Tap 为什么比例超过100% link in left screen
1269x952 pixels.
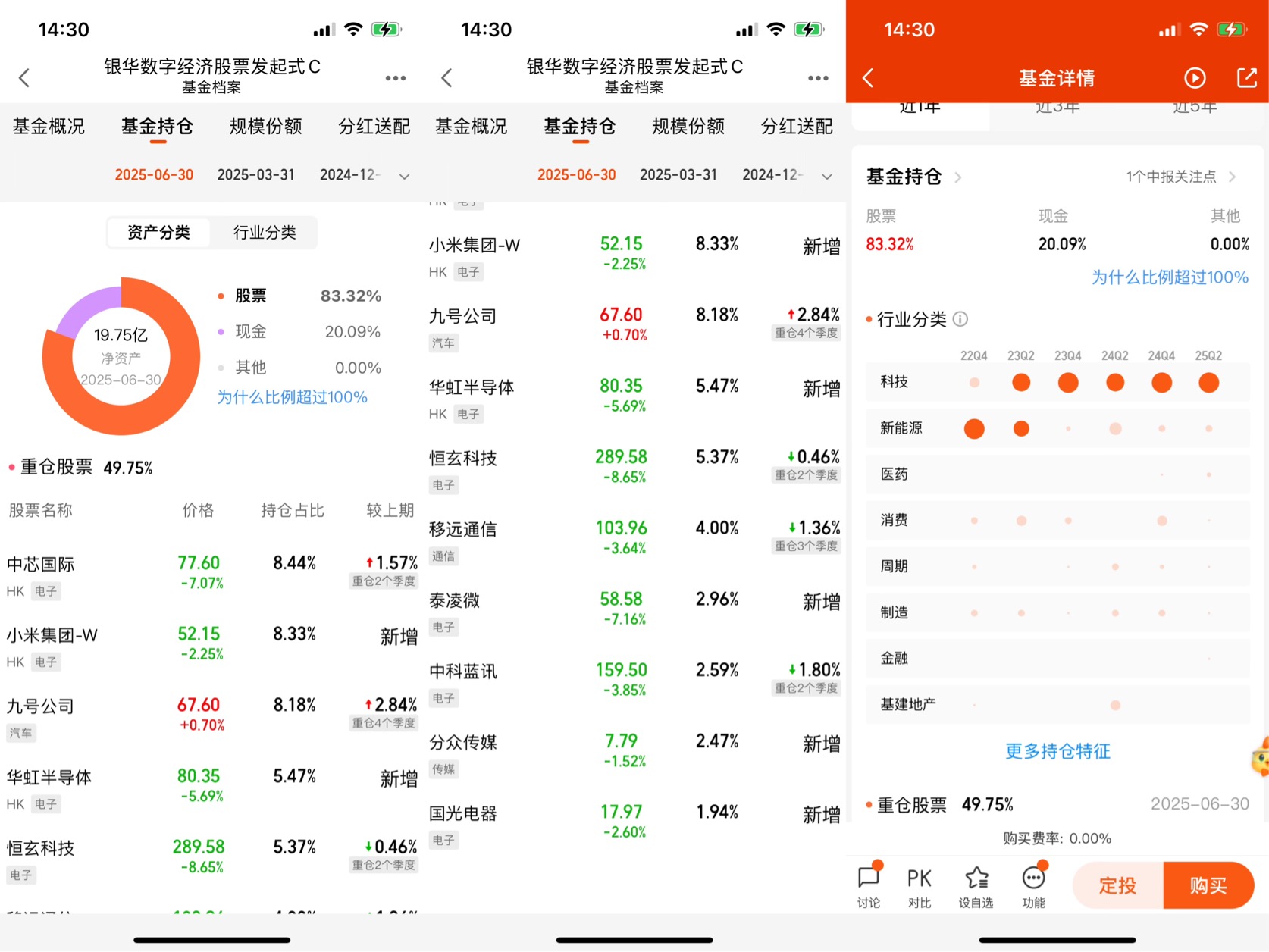click(x=293, y=397)
